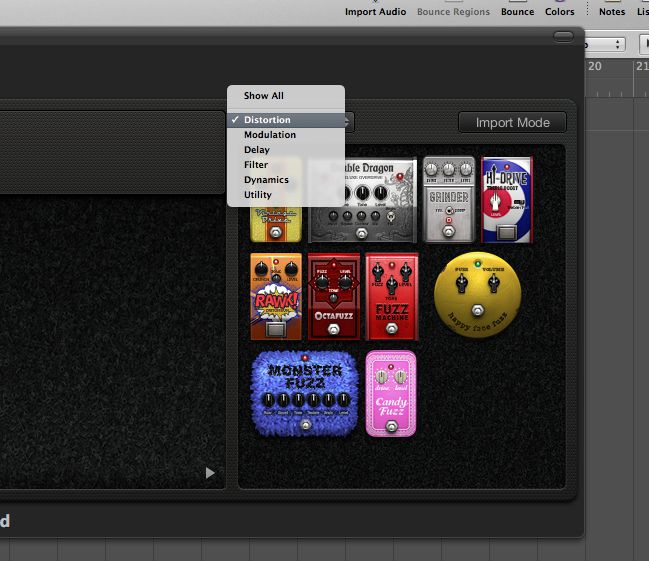Click Candy Fuzz level knob

(x=400, y=377)
